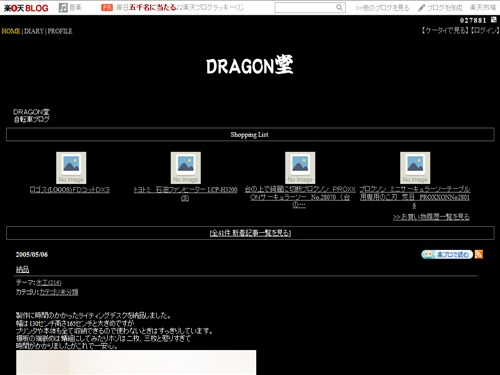
Task: Click the Rakuten BLOG logo
Action: (26, 8)
